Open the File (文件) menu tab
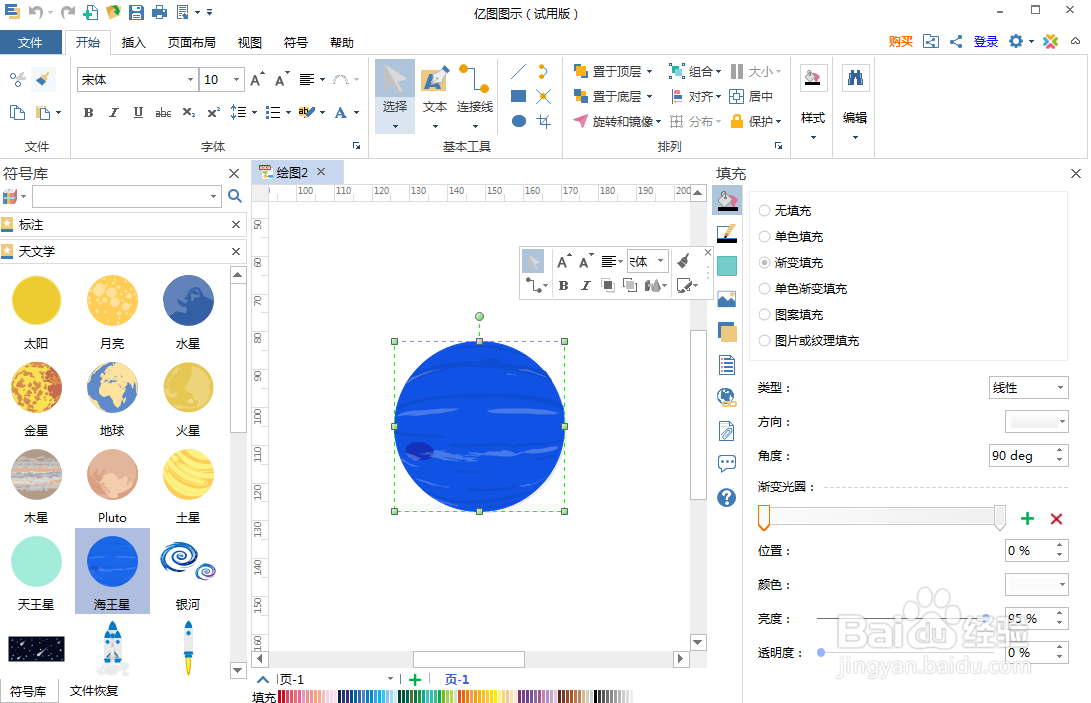This screenshot has height=703, width=1091. pos(30,42)
